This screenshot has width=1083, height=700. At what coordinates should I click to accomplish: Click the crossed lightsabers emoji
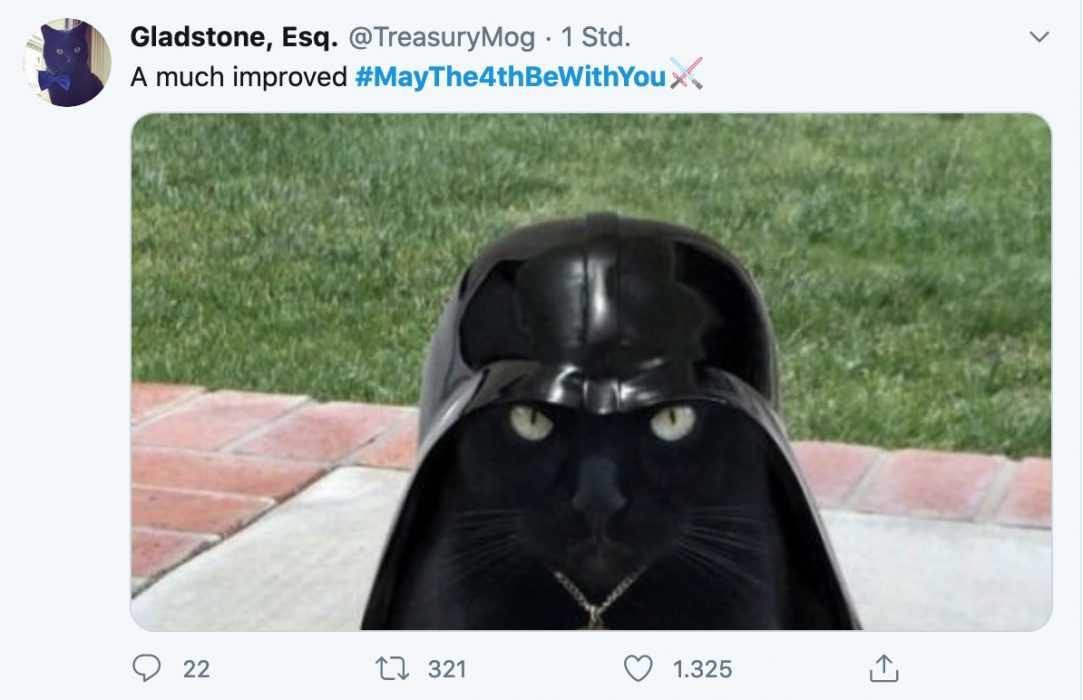tap(686, 74)
